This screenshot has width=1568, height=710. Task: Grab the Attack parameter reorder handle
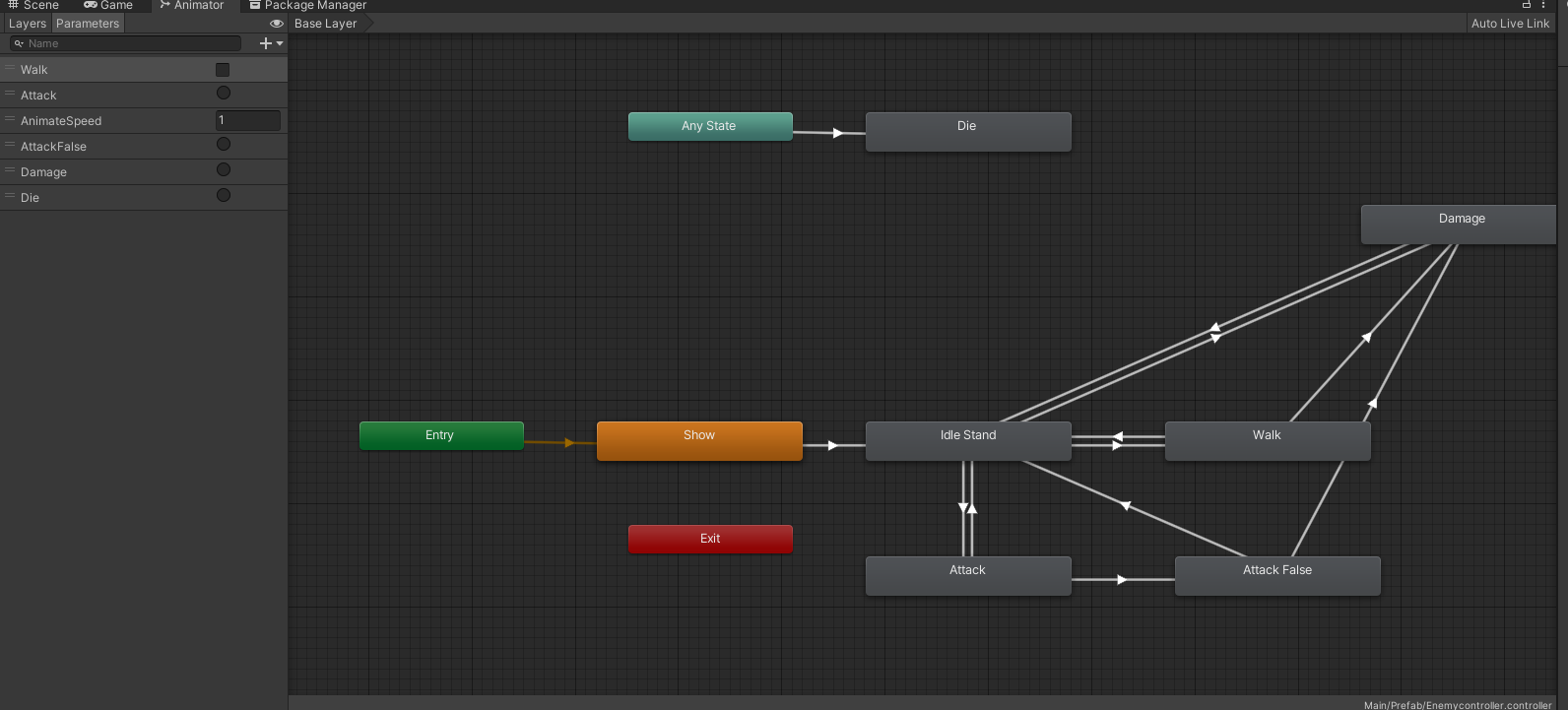point(10,93)
